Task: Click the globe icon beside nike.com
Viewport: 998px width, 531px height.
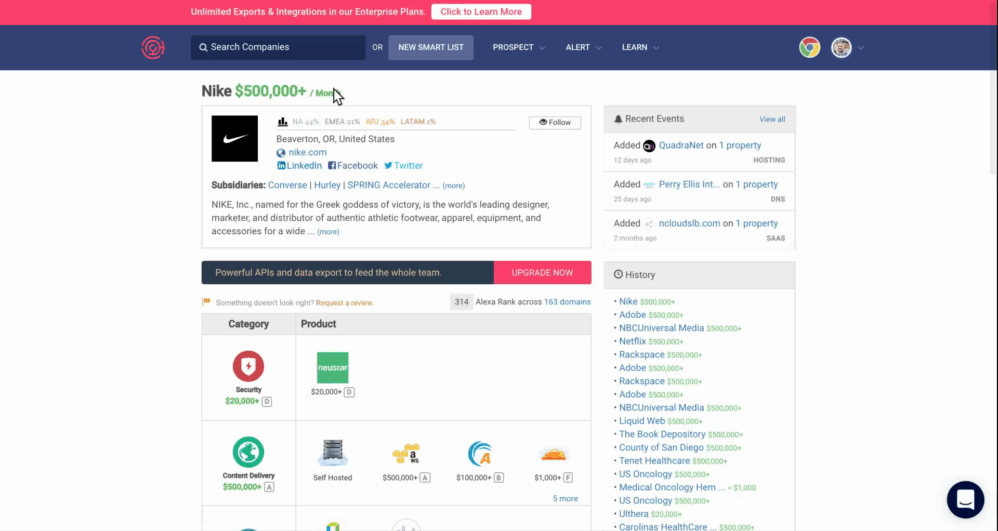Action: [281, 153]
